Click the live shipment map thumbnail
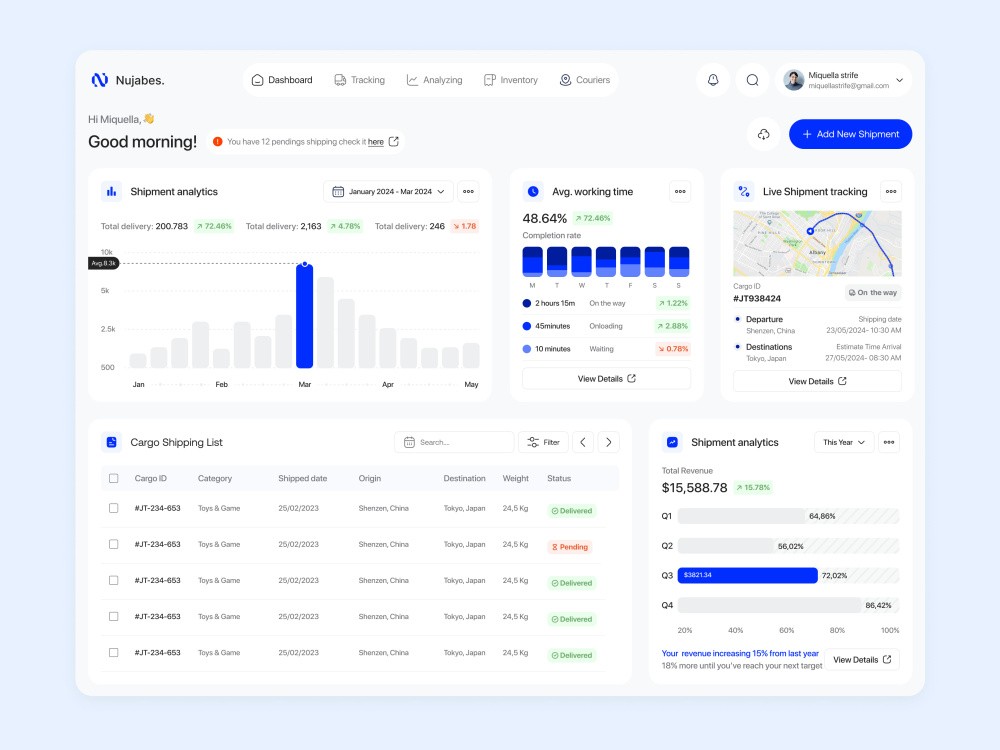The height and width of the screenshot is (750, 1000). pos(817,243)
